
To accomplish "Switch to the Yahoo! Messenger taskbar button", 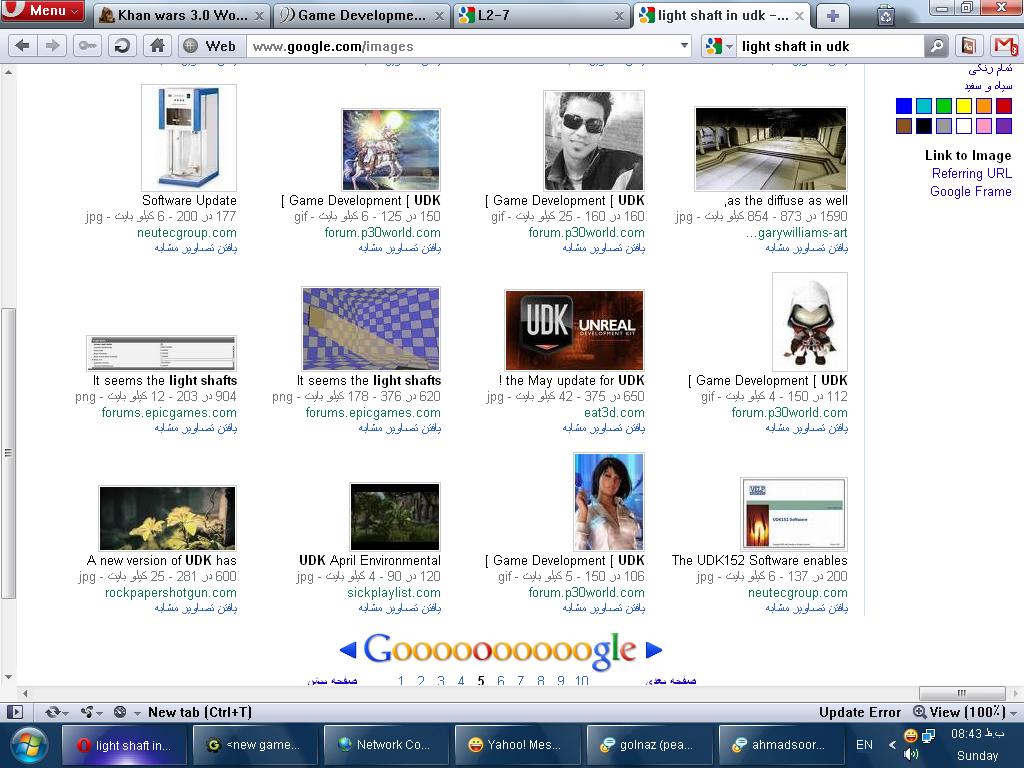I will pyautogui.click(x=516, y=744).
